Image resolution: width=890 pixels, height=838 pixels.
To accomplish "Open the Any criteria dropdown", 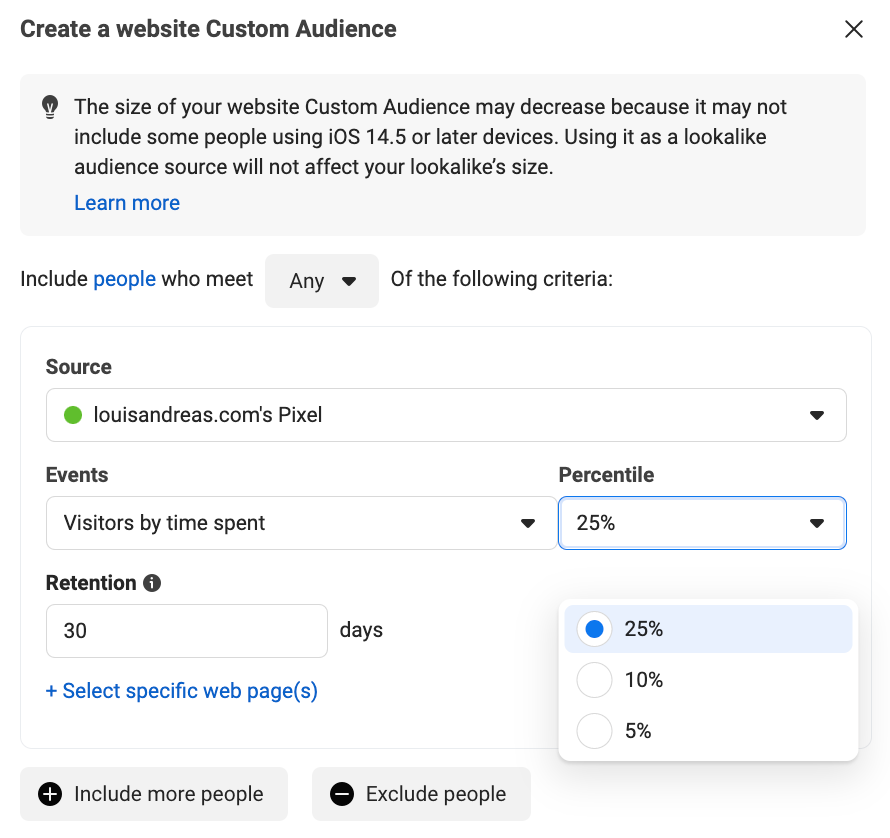I will click(x=322, y=281).
